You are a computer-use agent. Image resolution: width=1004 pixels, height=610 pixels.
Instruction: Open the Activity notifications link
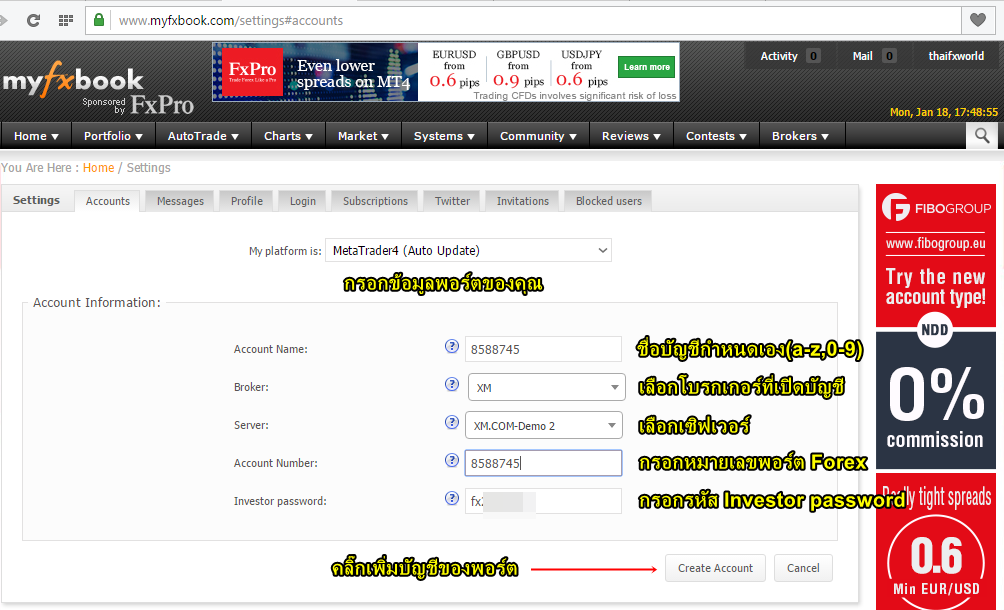pos(779,56)
